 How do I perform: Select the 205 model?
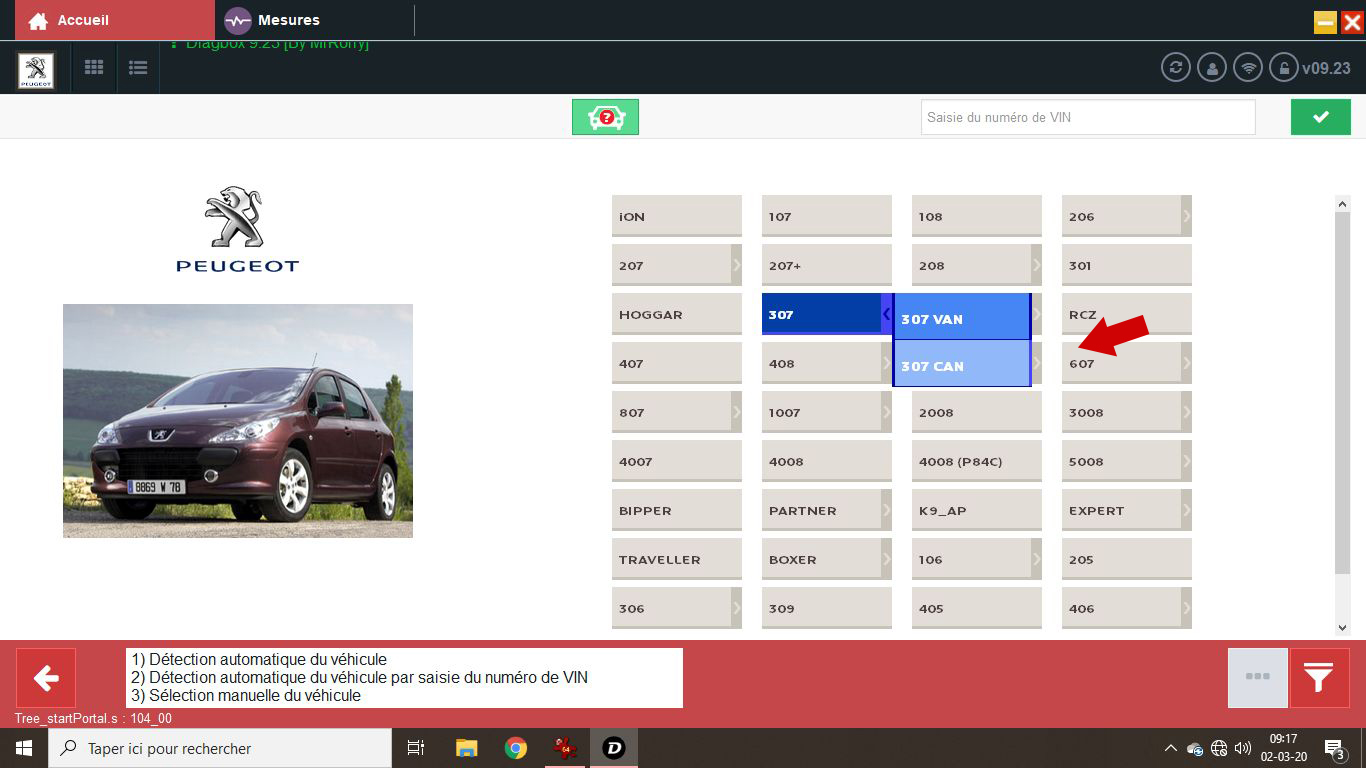coord(1127,559)
